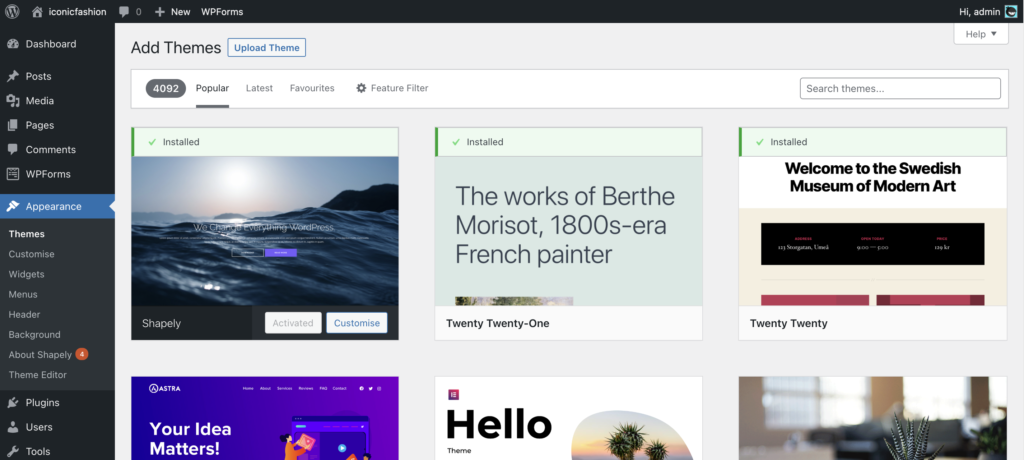
Task: Click Customise on the Shapely theme
Action: point(356,323)
